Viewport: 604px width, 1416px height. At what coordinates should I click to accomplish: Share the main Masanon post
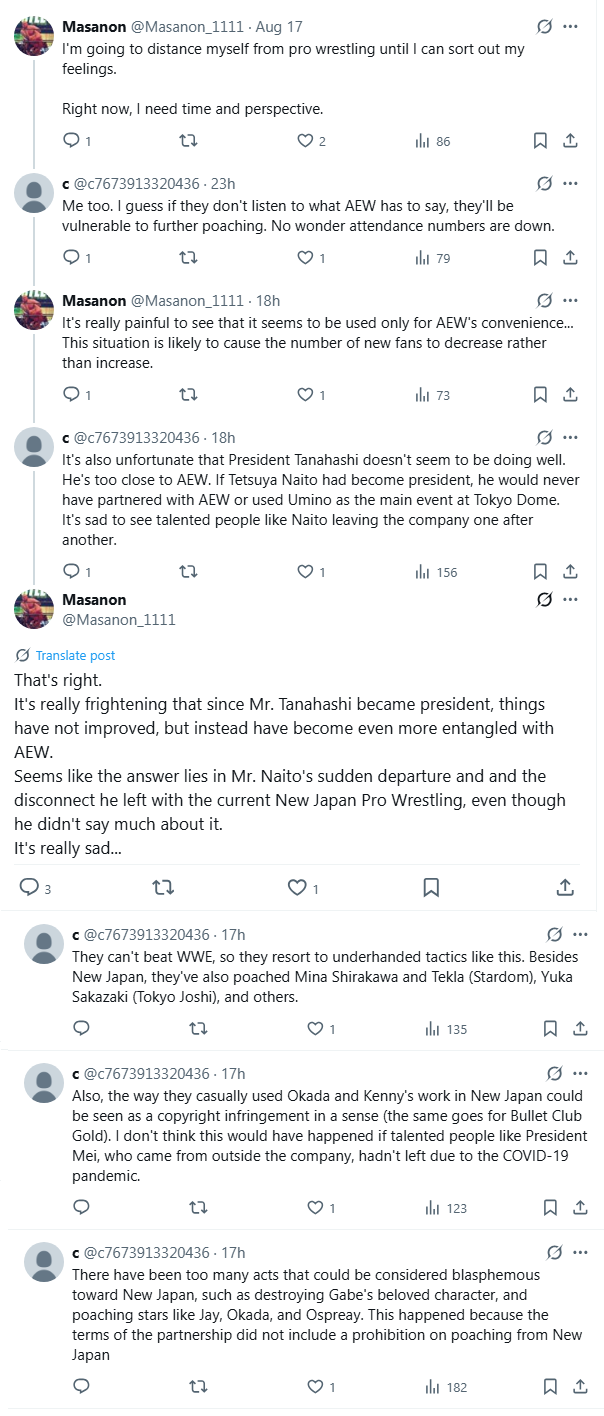click(565, 887)
